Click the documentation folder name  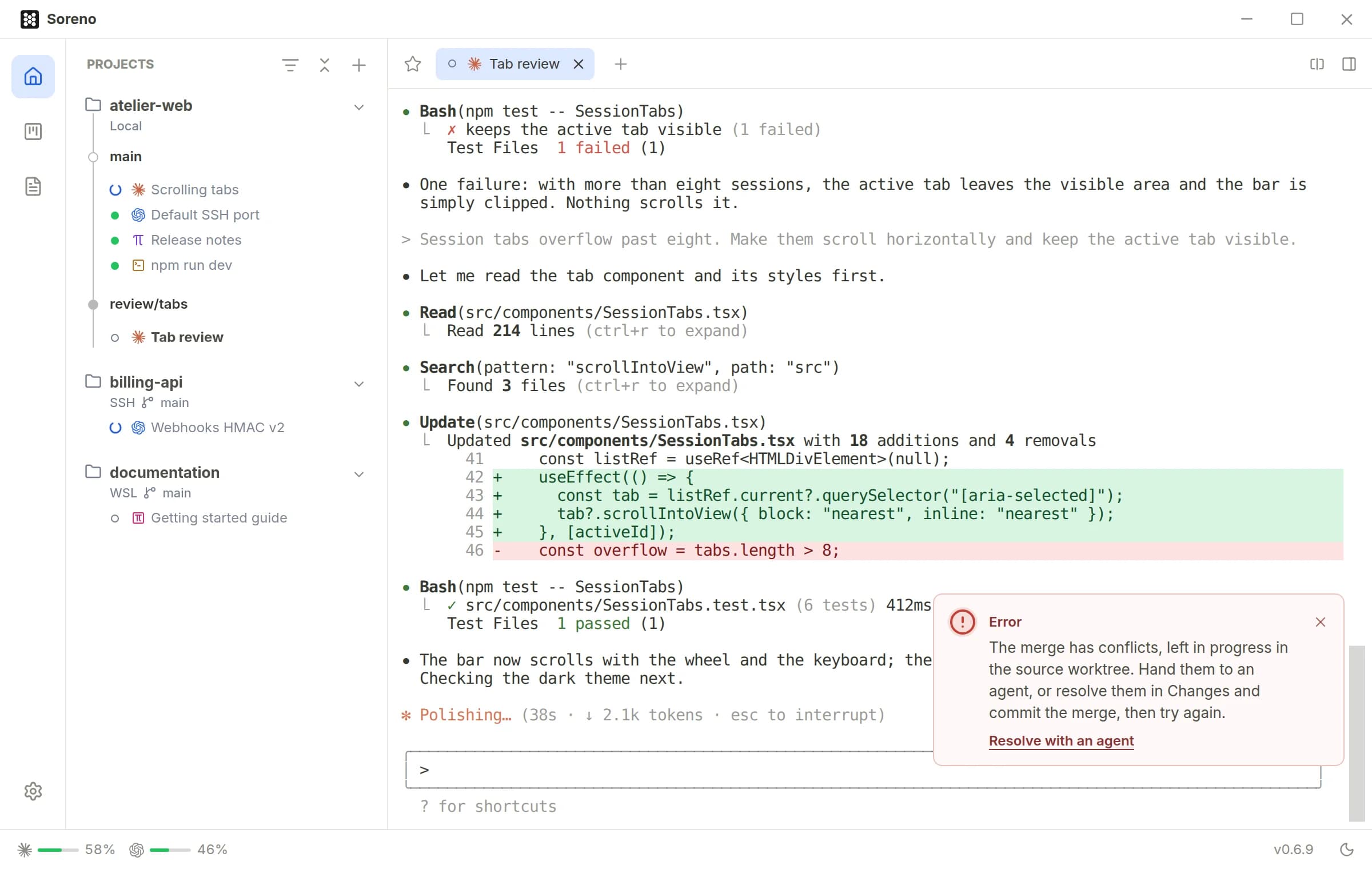[165, 473]
